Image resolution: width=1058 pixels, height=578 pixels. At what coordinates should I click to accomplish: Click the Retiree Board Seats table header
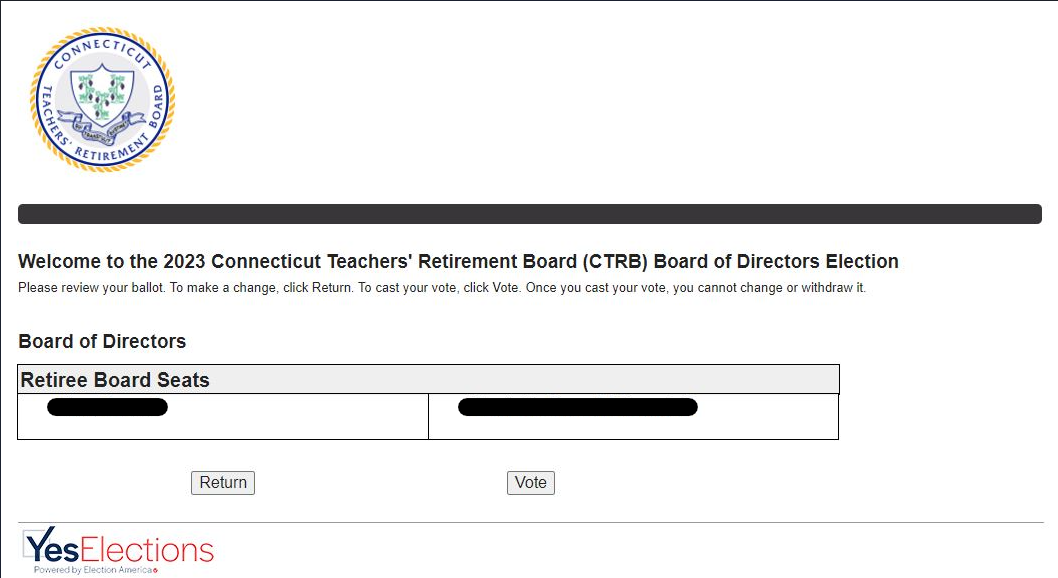coord(428,380)
